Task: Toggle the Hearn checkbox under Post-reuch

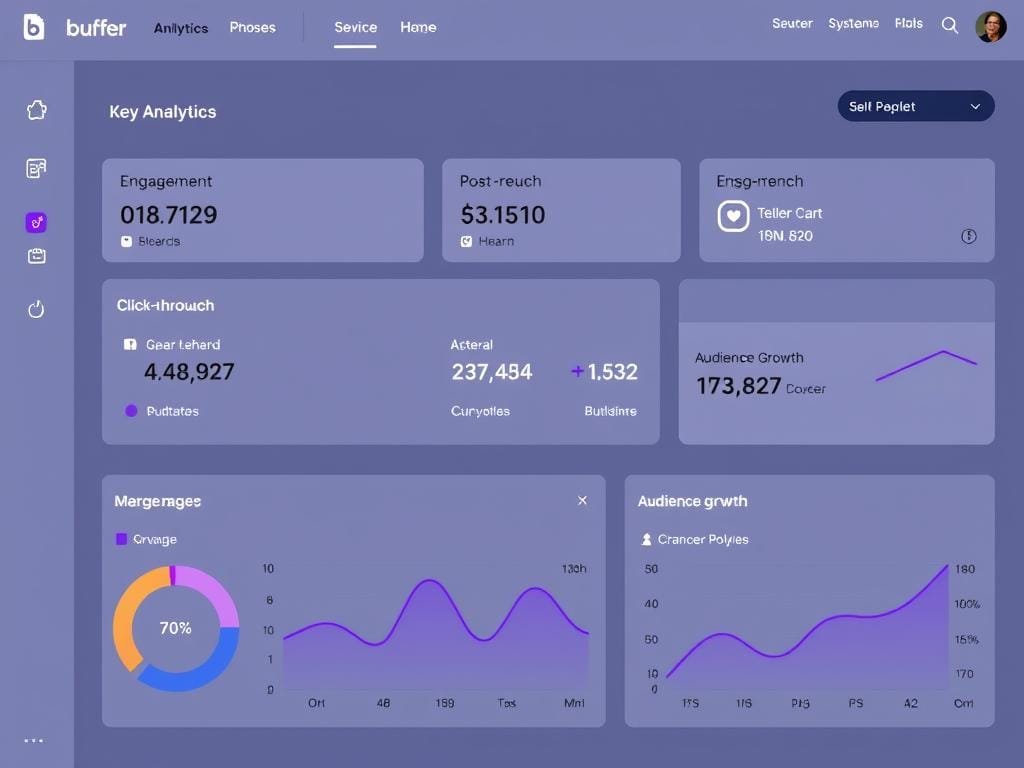Action: 466,241
